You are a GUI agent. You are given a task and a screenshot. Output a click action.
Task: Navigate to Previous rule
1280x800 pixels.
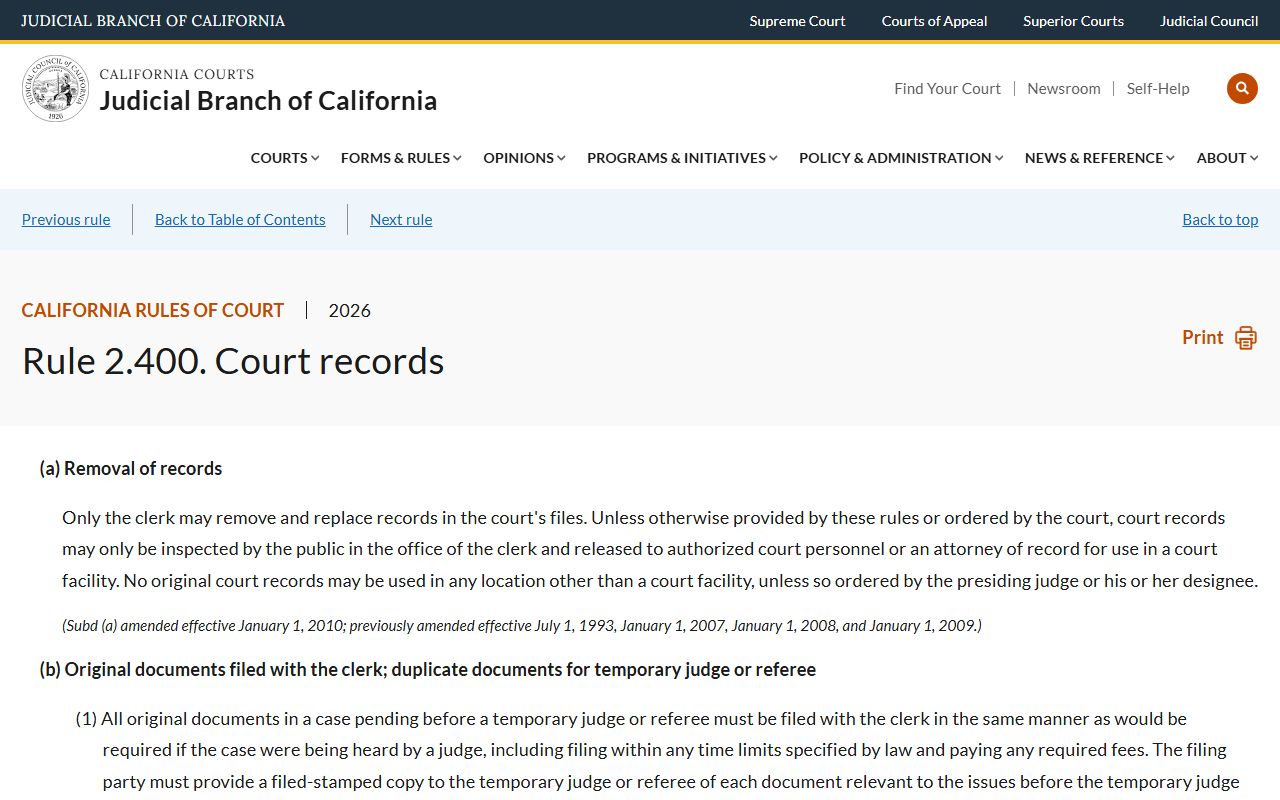pyautogui.click(x=66, y=220)
